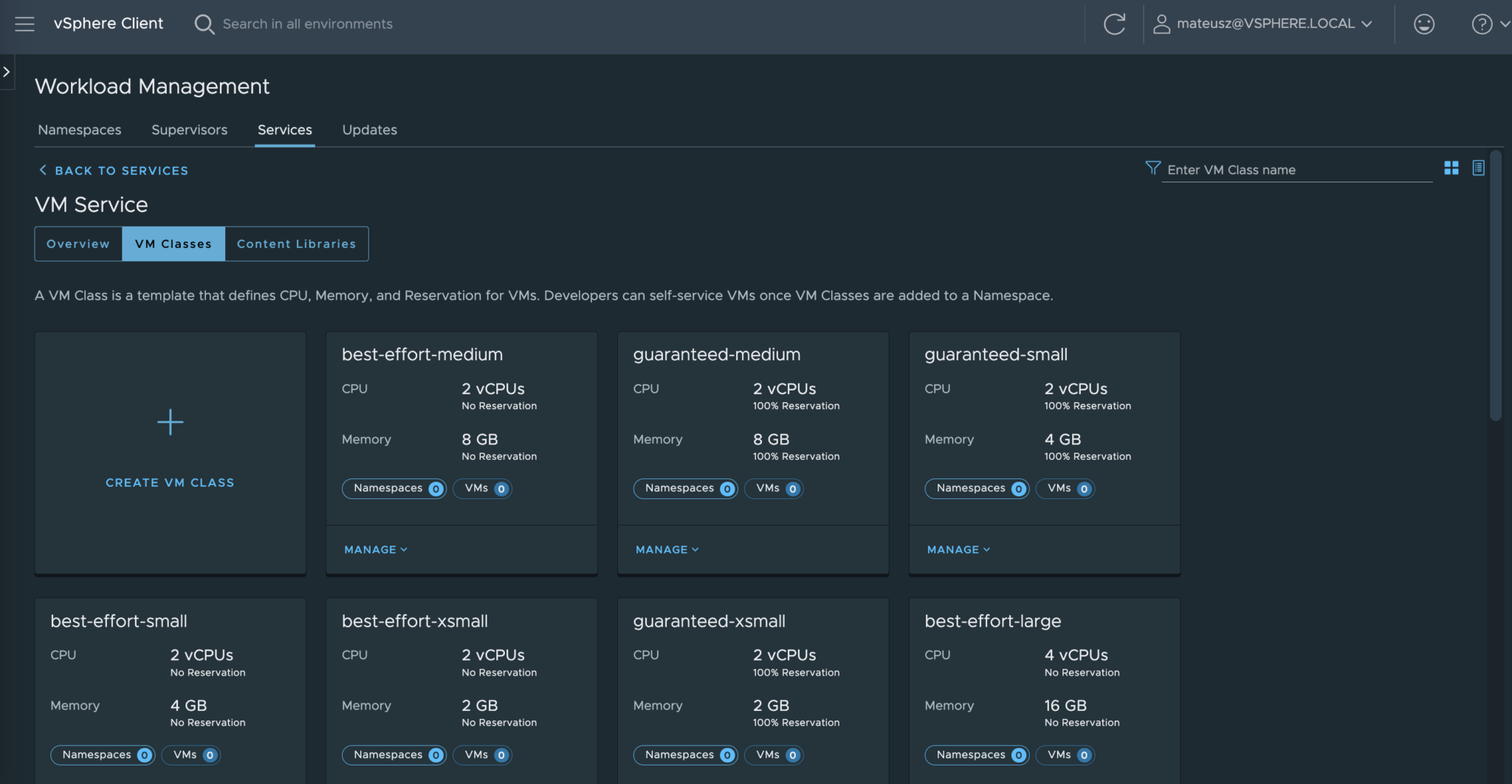1512x784 pixels.
Task: Click BACK TO SERVICES link
Action: 112,171
